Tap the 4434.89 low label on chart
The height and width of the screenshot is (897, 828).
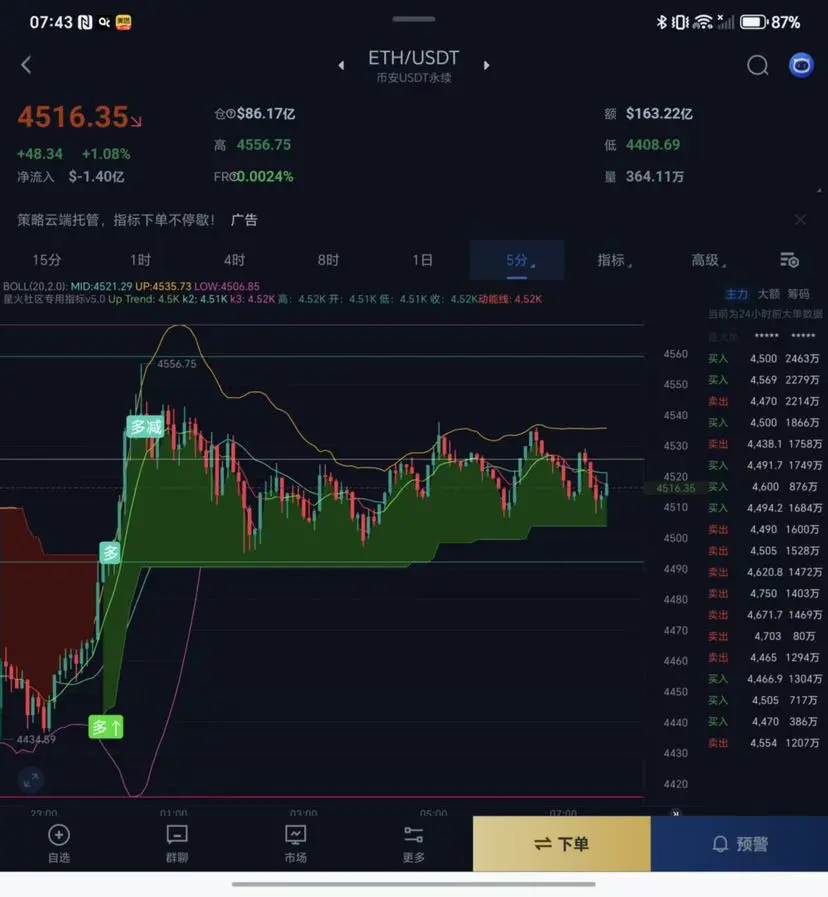point(35,739)
